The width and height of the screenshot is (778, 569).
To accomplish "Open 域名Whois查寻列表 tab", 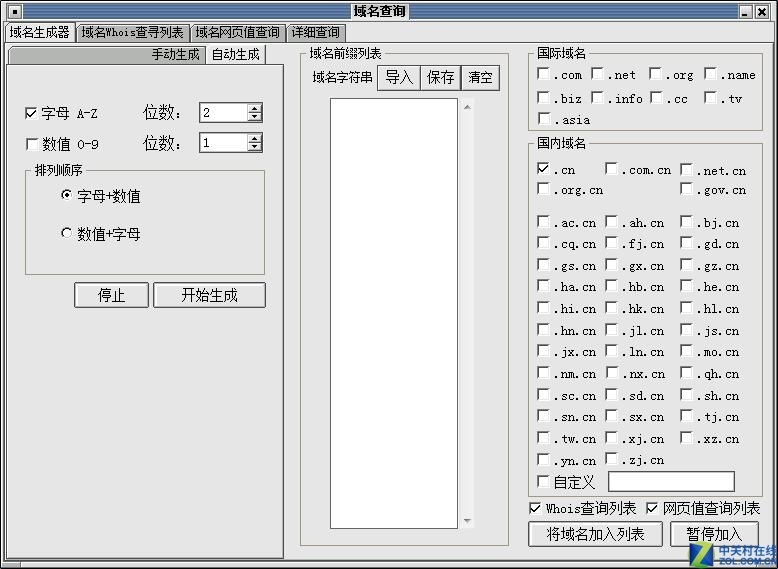I will (132, 33).
